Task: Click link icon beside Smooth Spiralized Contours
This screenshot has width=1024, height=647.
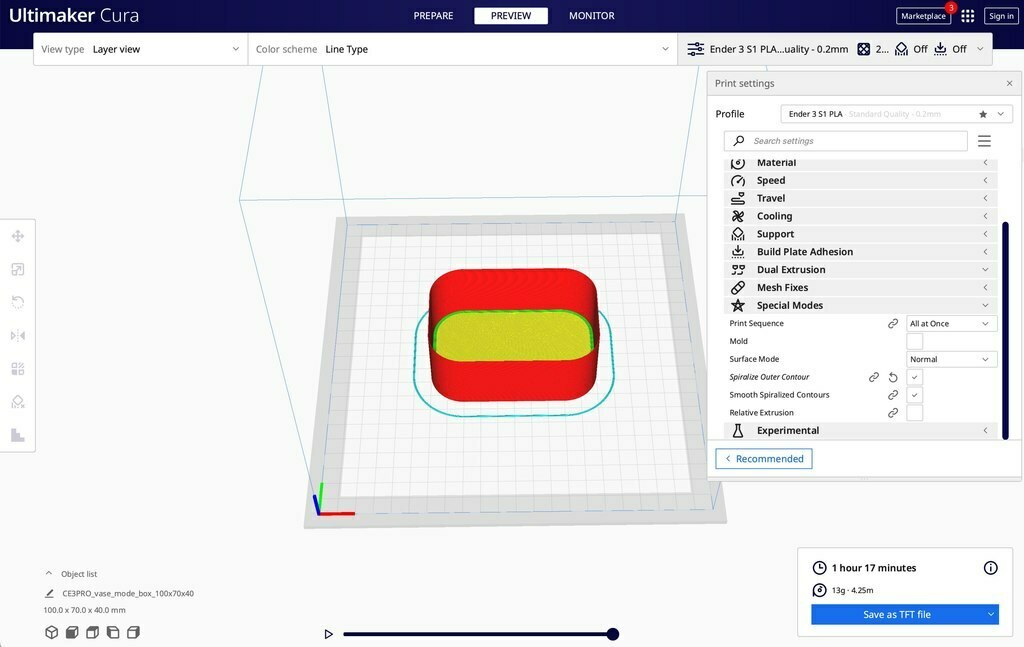Action: point(893,395)
